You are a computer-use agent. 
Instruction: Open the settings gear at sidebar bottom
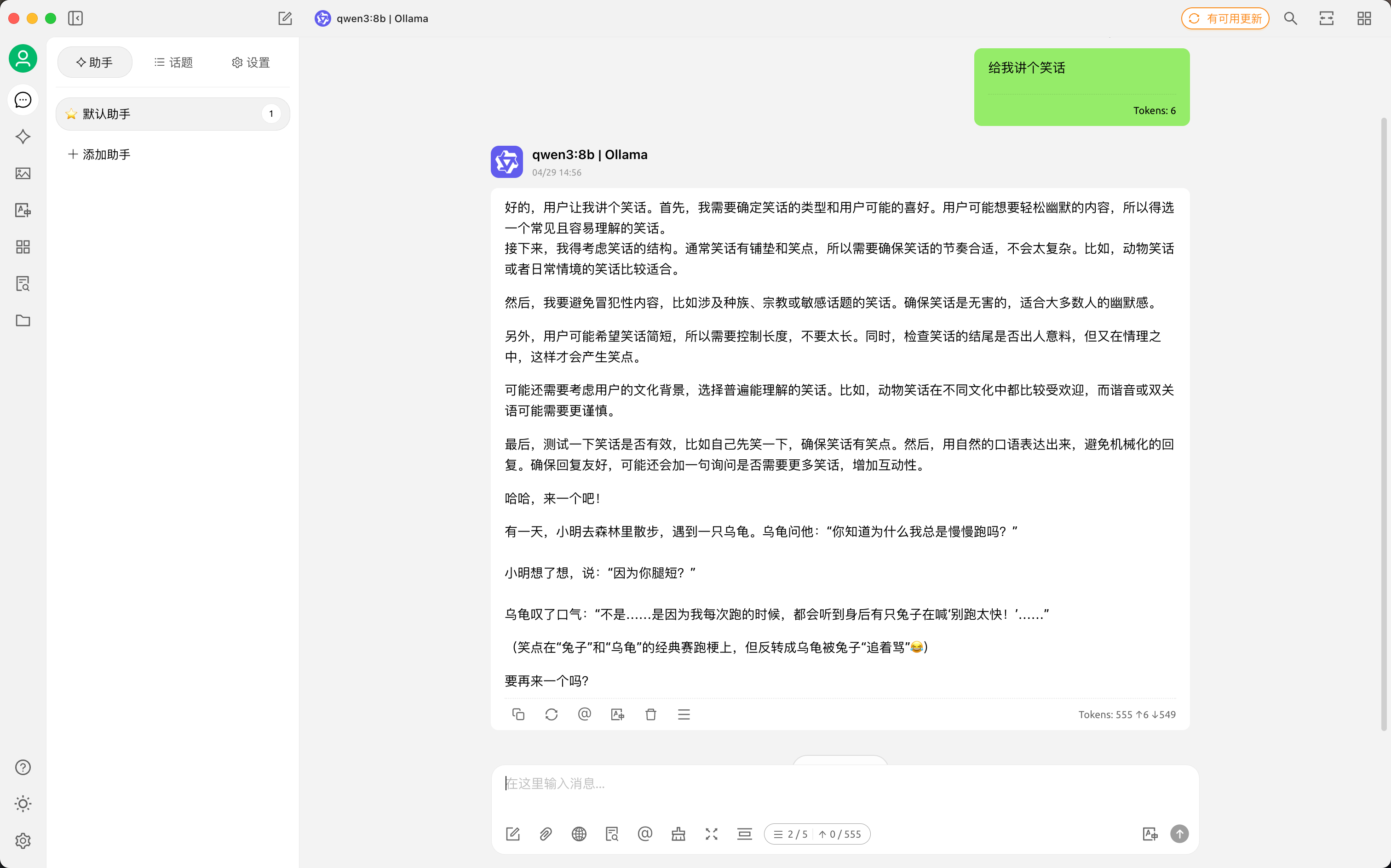(x=23, y=840)
